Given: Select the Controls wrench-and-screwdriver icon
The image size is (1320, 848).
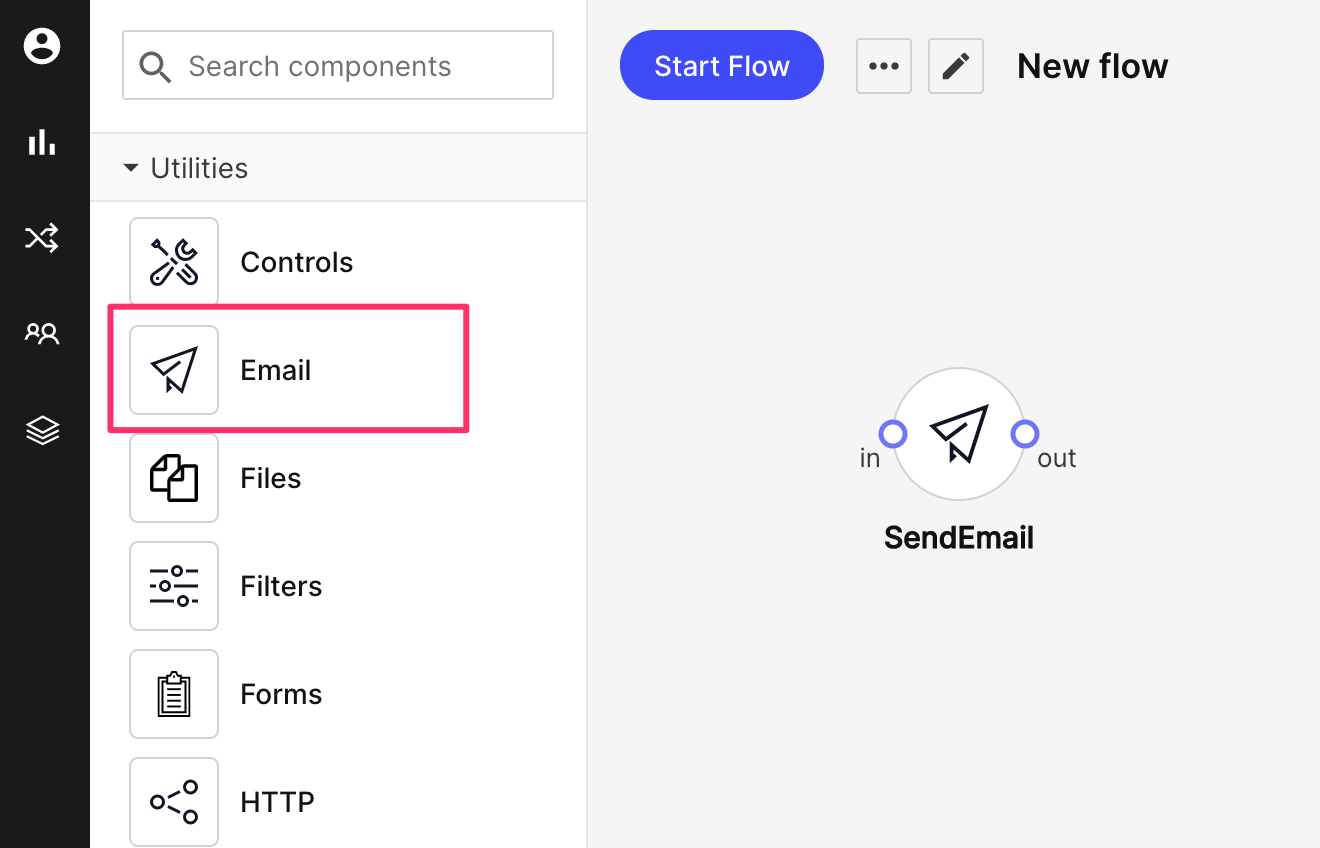Looking at the screenshot, I should pos(174,262).
